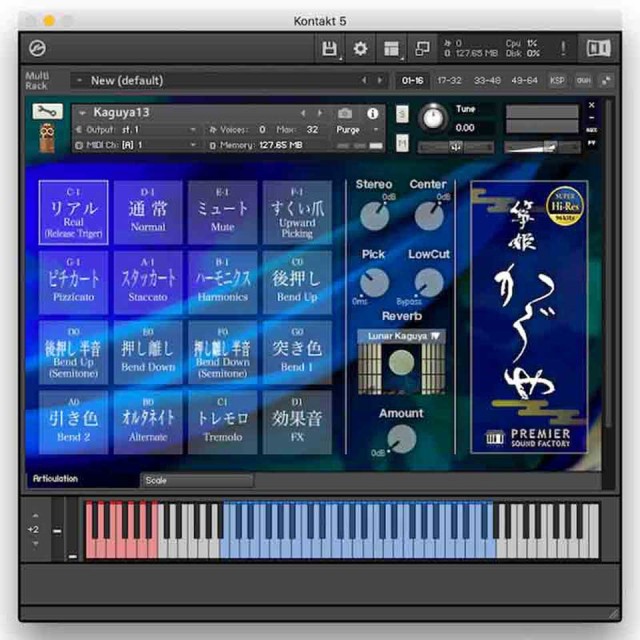Adjust the LowCut knob
The width and height of the screenshot is (640, 640).
tap(429, 282)
